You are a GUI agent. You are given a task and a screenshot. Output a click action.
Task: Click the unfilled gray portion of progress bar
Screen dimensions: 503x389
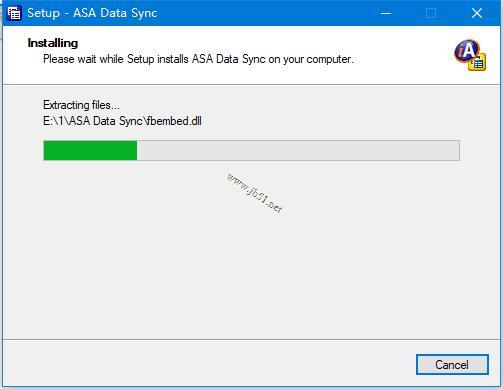pos(298,150)
